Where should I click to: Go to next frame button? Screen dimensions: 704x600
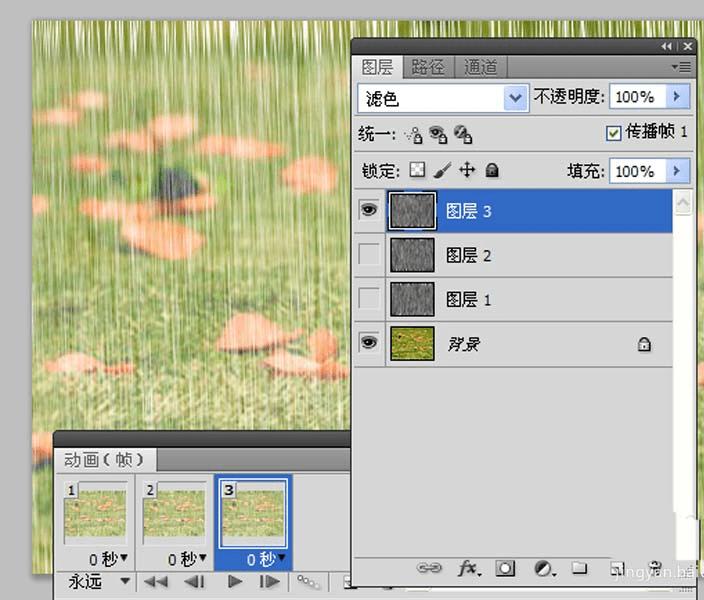tap(269, 582)
